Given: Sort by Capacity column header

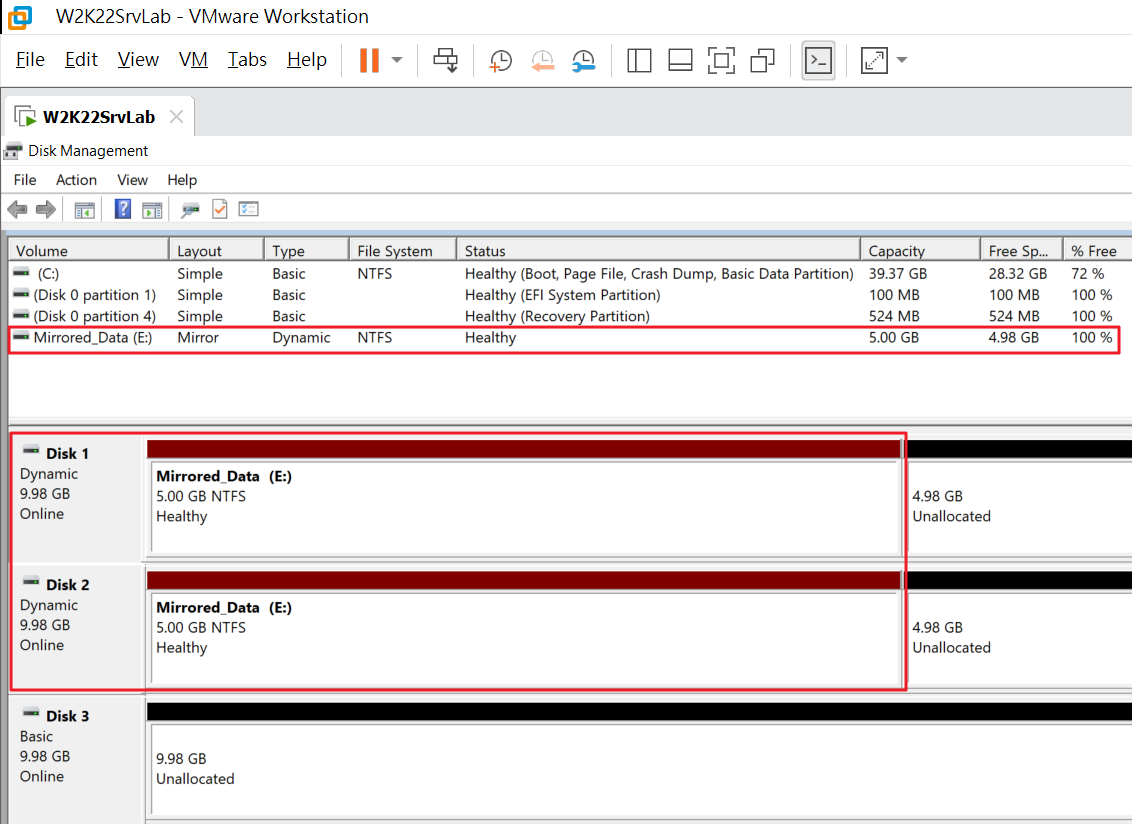Looking at the screenshot, I should click(920, 251).
